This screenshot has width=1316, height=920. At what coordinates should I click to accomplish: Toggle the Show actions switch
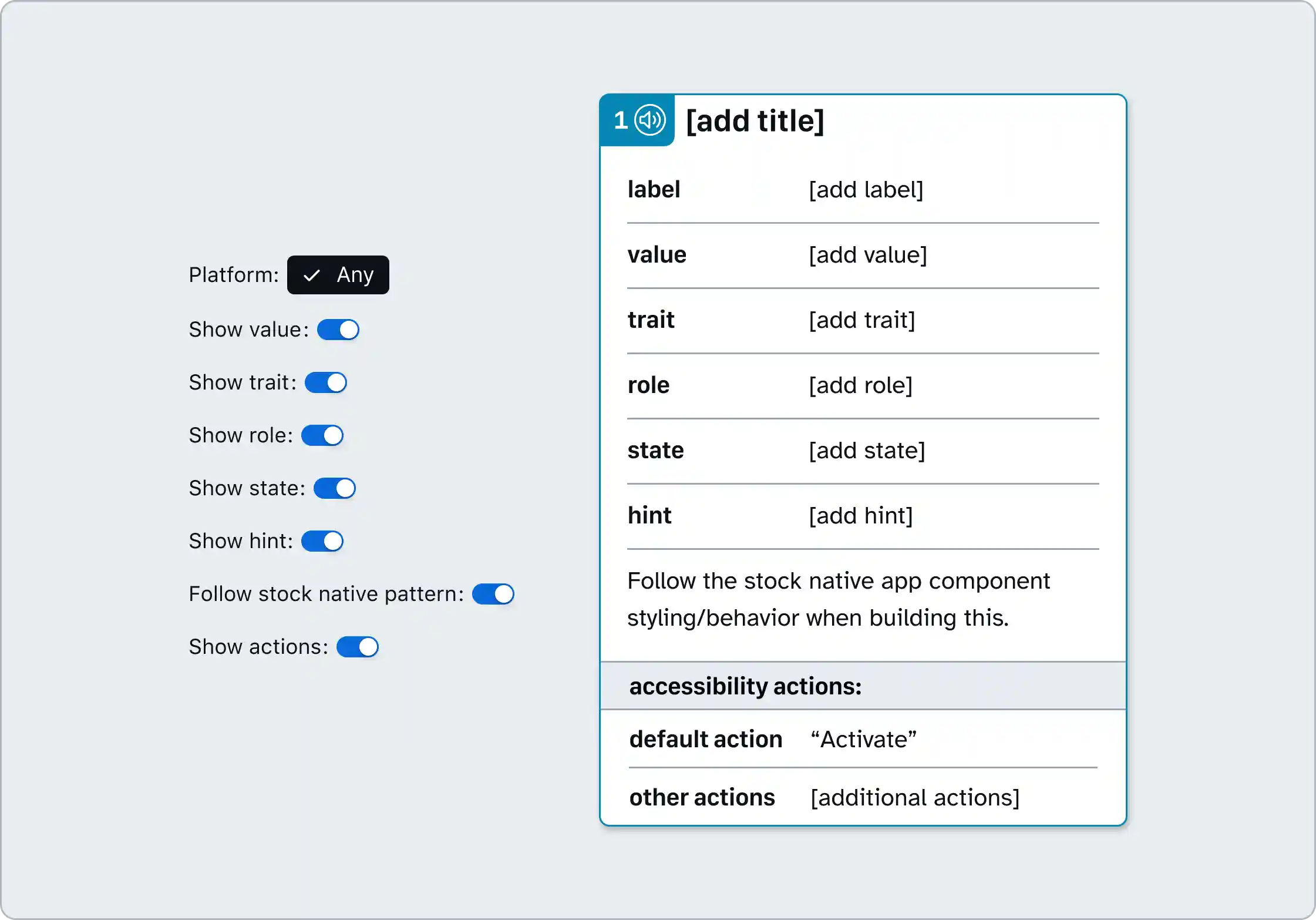357,647
